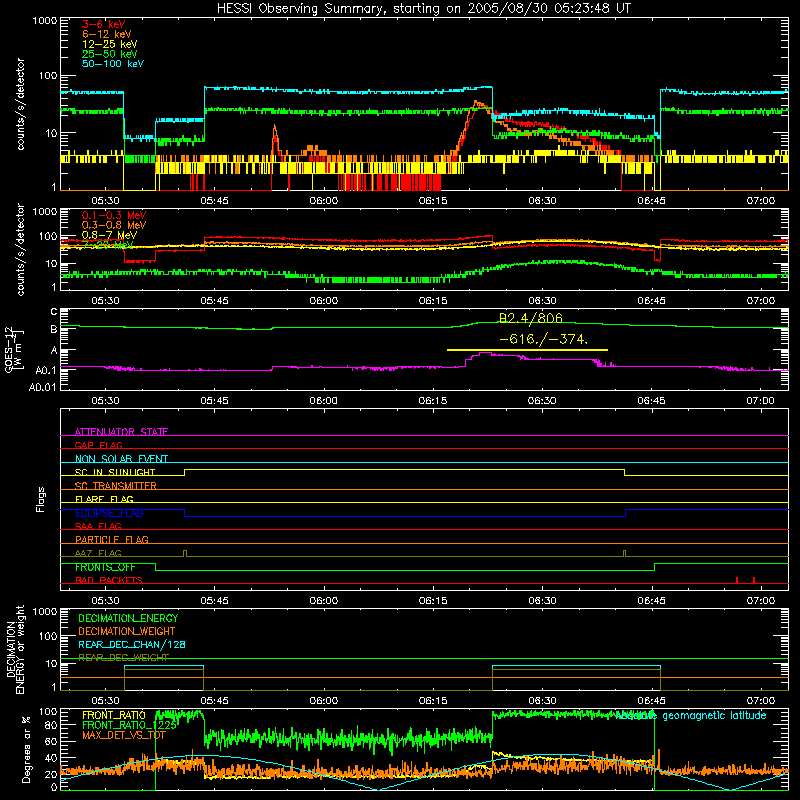Select the BAD_PACKETS flag label
The image size is (800, 800).
click(109, 580)
